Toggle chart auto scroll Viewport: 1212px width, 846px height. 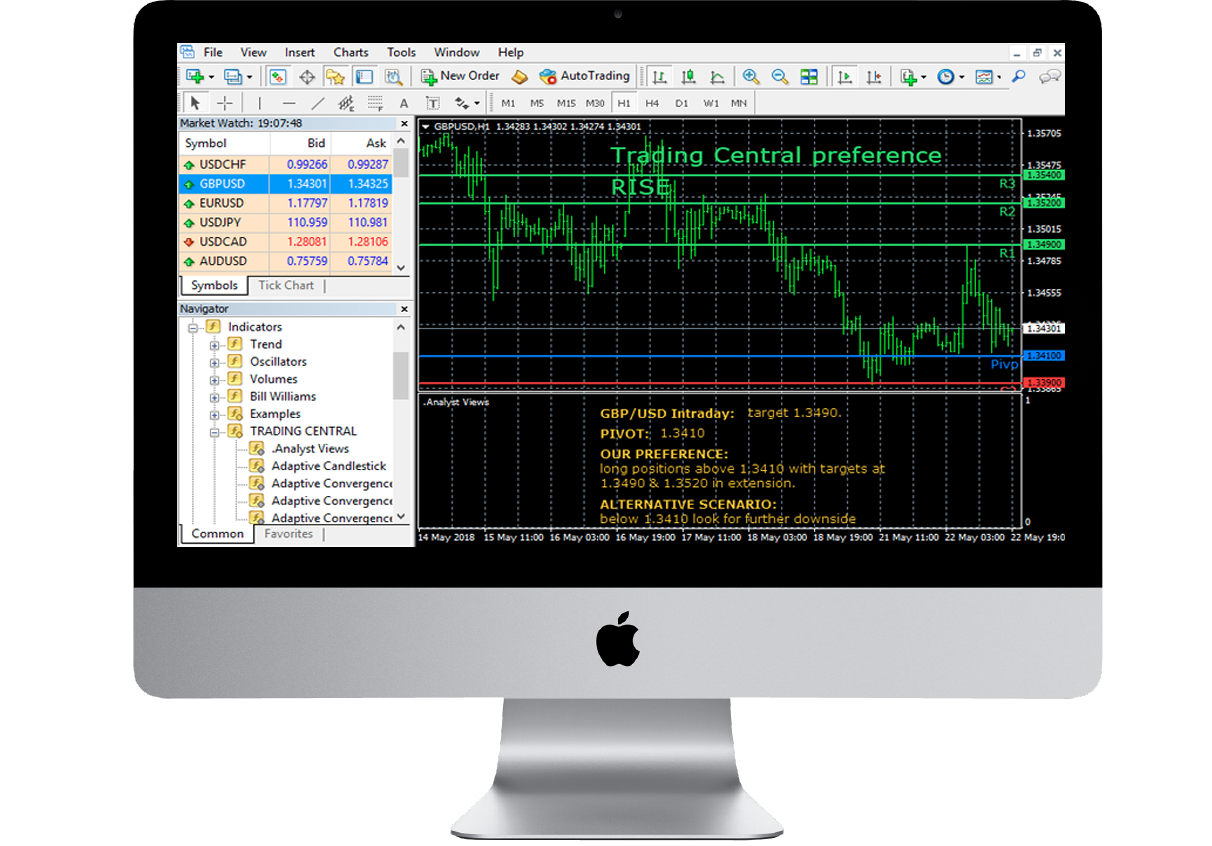pyautogui.click(x=847, y=76)
